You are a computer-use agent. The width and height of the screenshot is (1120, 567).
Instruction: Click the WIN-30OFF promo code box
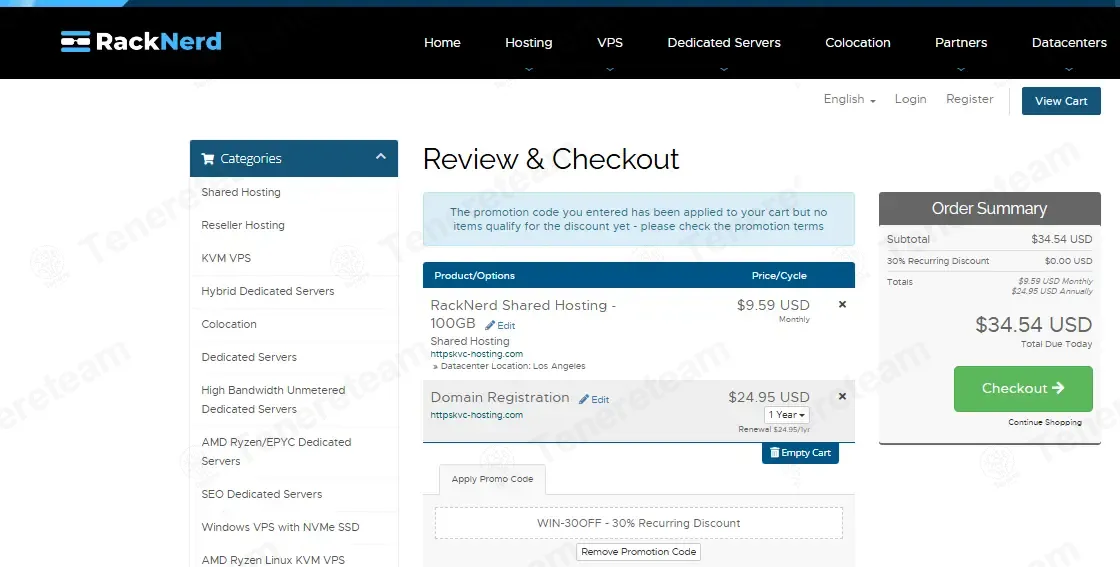[639, 523]
